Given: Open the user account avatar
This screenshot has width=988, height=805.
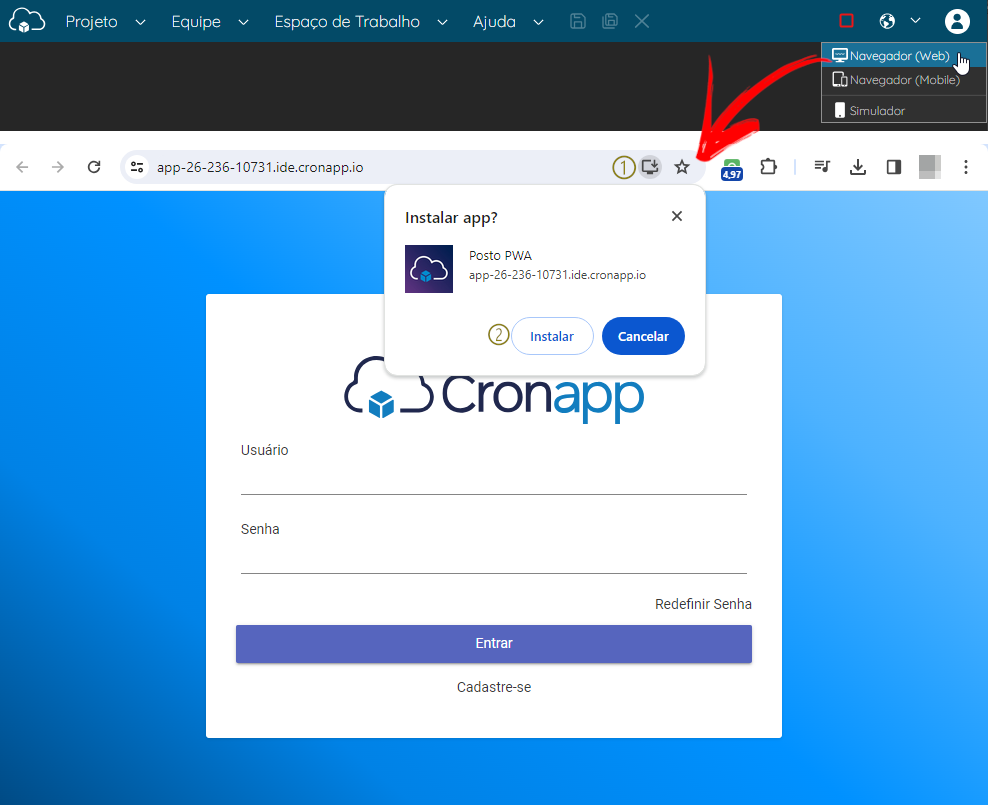Looking at the screenshot, I should point(956,21).
